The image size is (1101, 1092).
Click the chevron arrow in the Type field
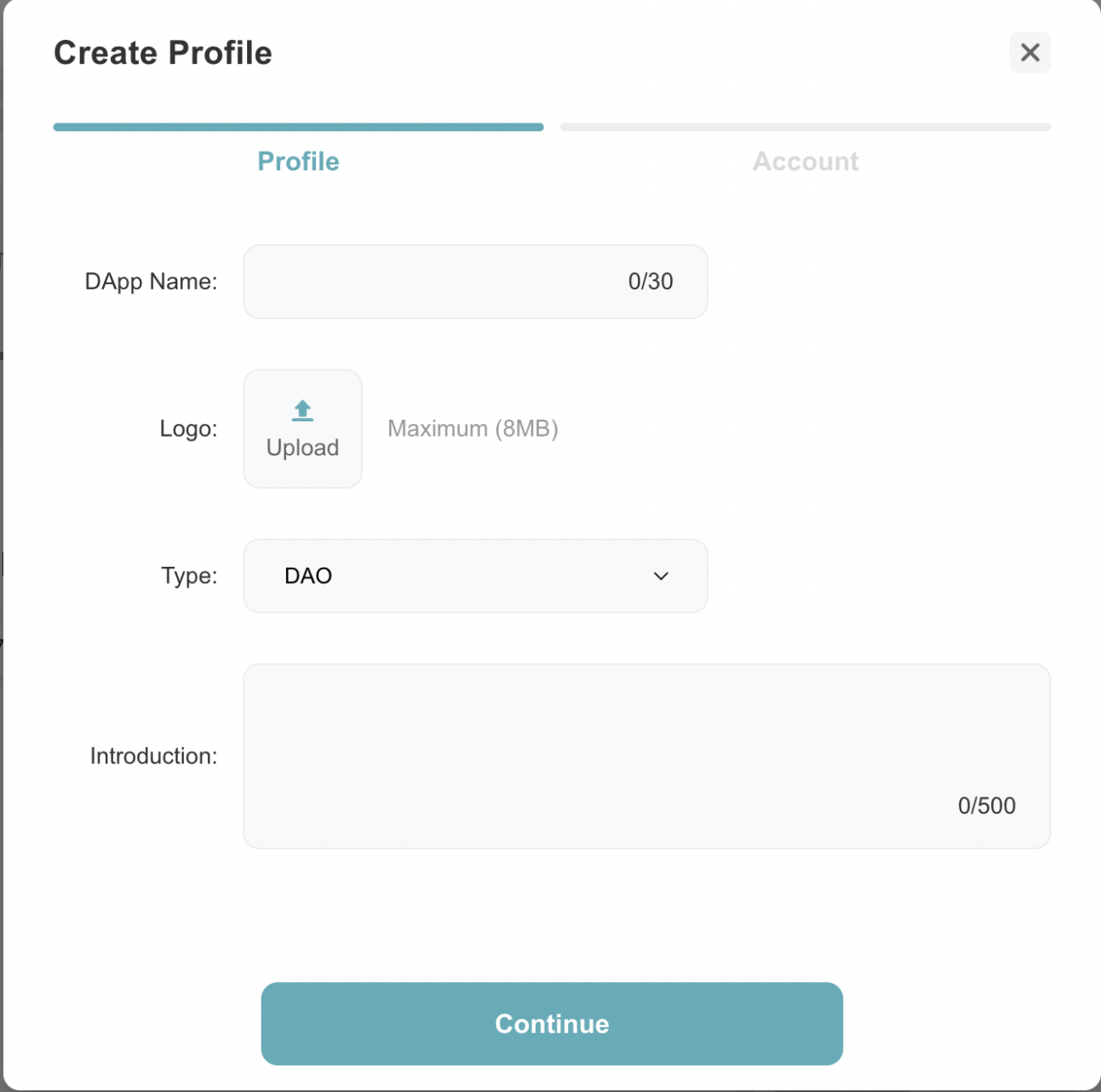point(661,576)
